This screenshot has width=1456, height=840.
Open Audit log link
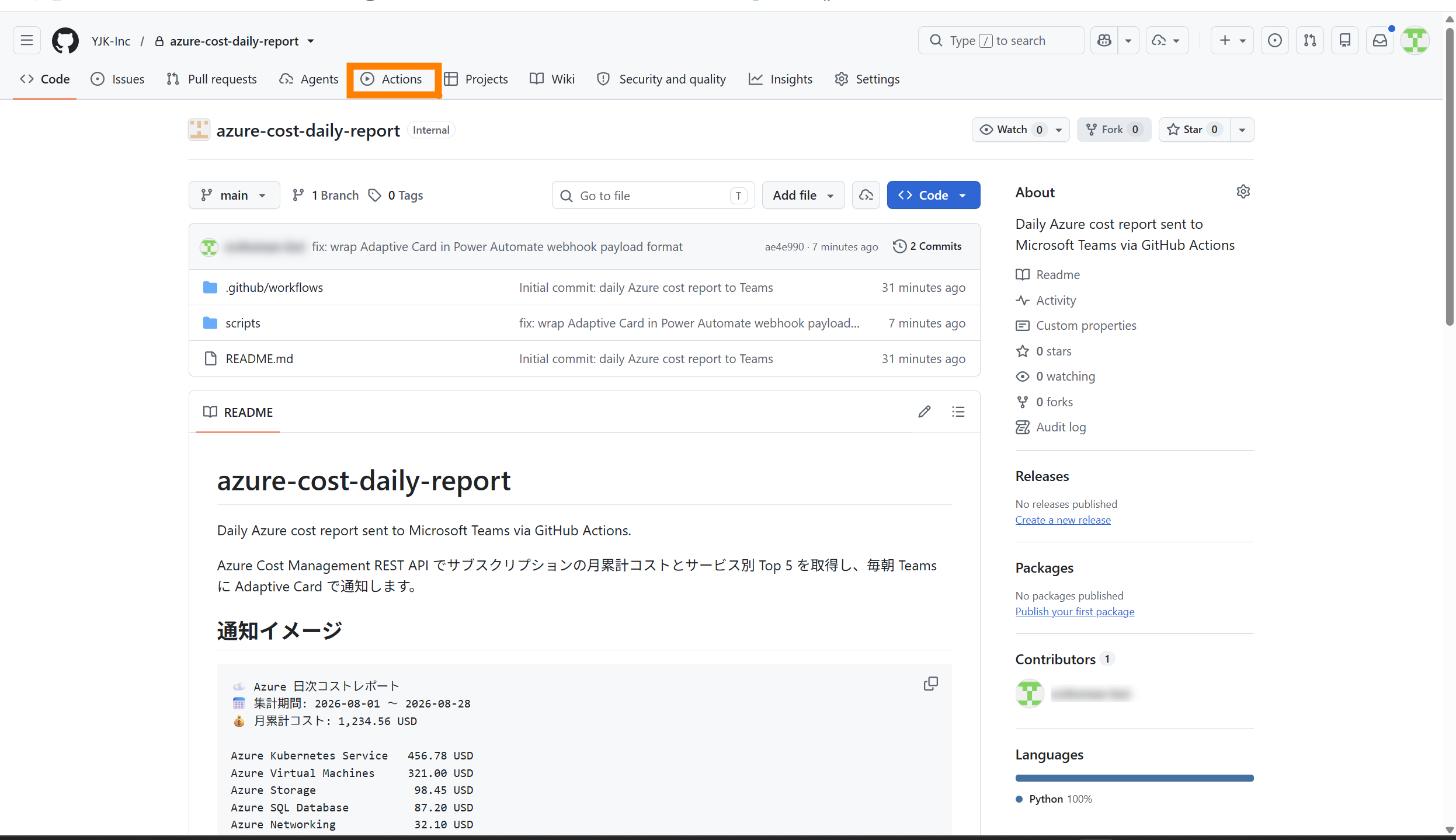pos(1051,427)
